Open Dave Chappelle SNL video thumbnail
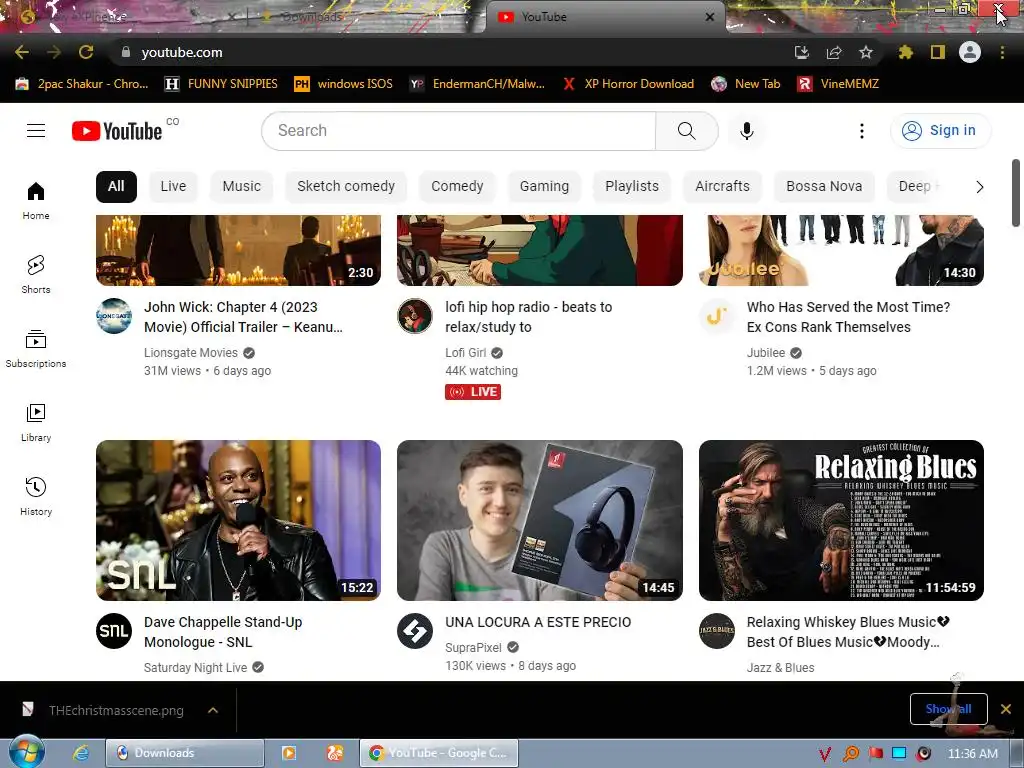The height and width of the screenshot is (768, 1024). tap(238, 520)
